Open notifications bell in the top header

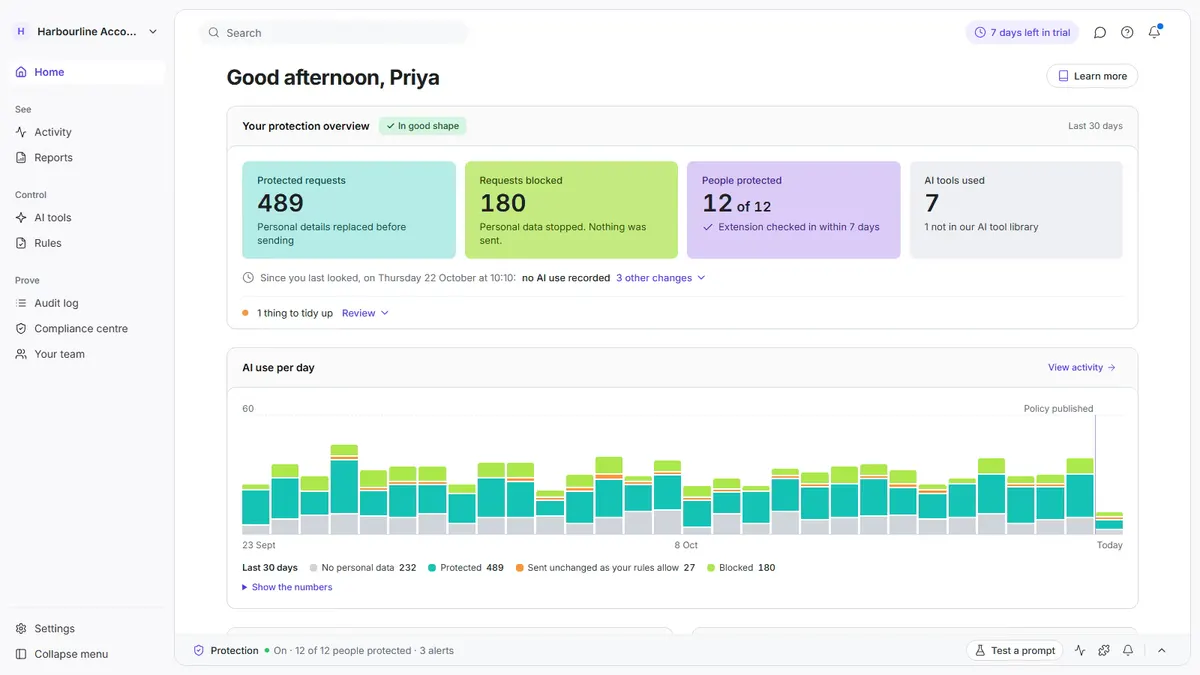click(x=1154, y=33)
